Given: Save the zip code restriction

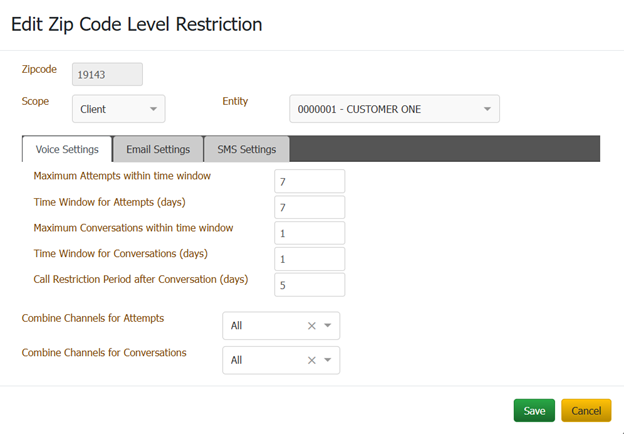Looking at the screenshot, I should (534, 411).
